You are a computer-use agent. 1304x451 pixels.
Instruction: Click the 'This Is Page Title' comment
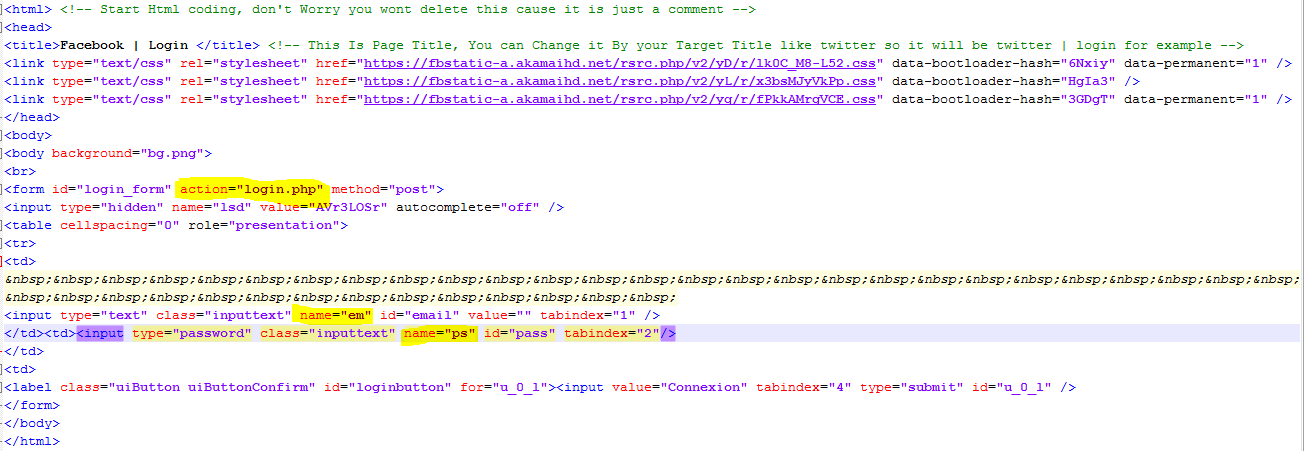pos(755,45)
